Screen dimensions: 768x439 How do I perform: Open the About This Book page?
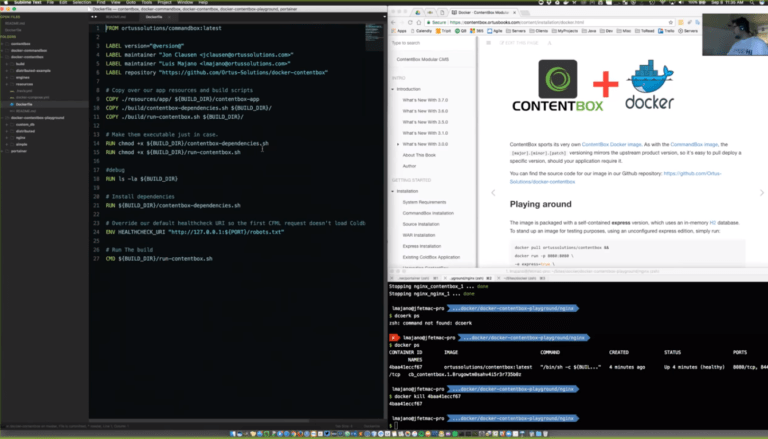(419, 155)
